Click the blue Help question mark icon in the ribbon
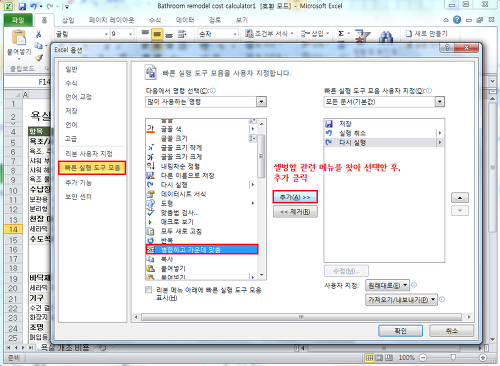 (x=457, y=20)
